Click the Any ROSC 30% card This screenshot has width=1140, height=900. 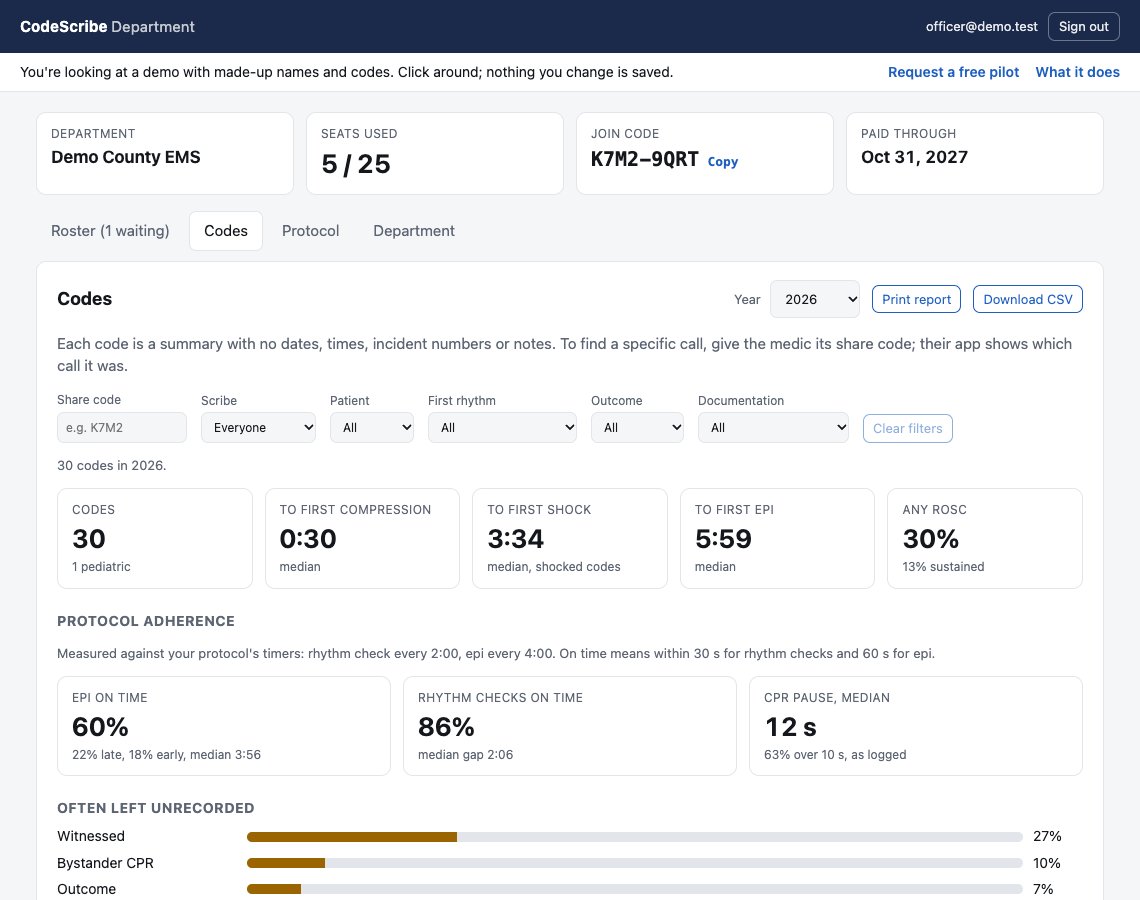[984, 538]
